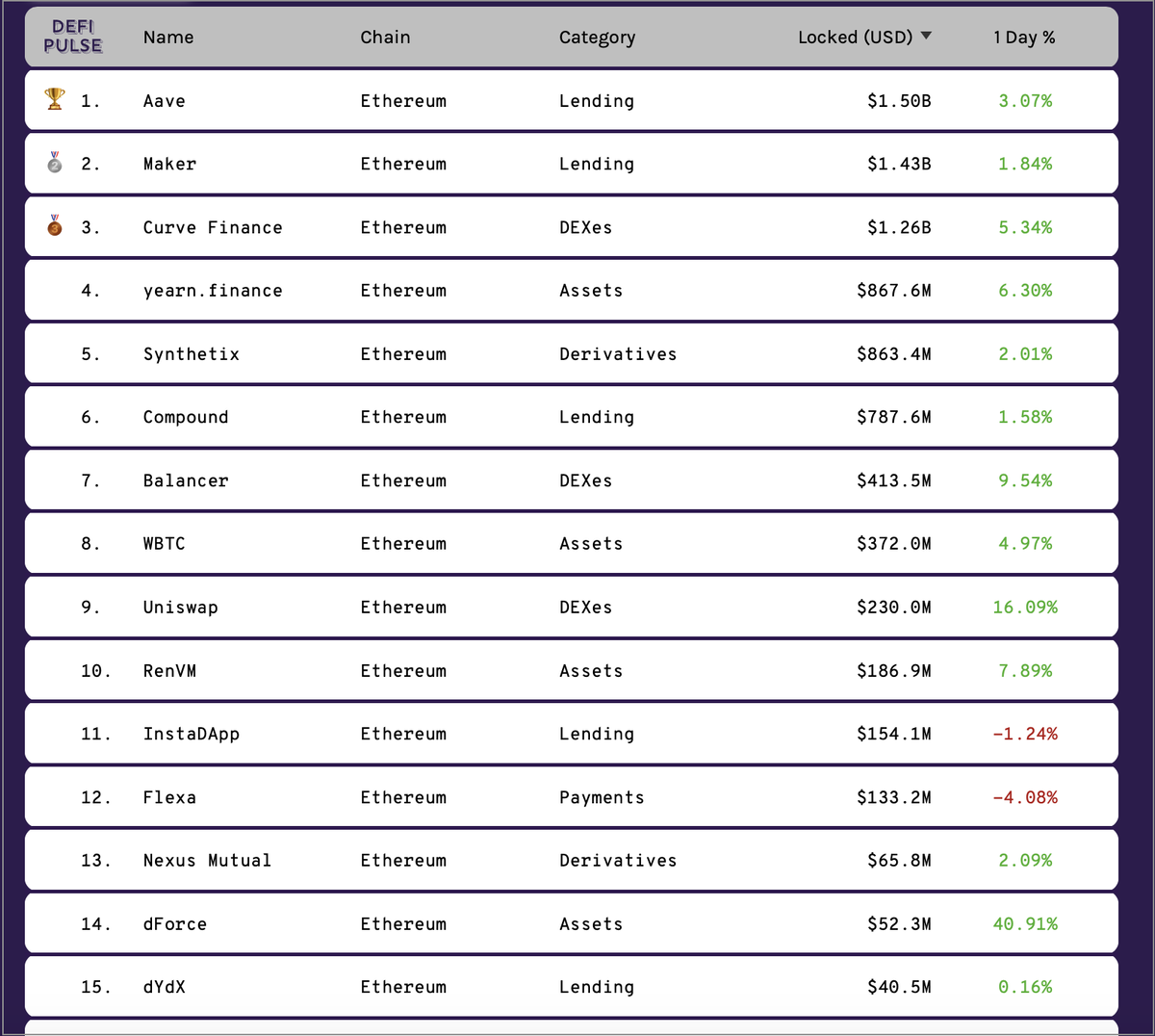Click the bronze medal icon beside Curve Finance
1155x1036 pixels.
(x=55, y=225)
